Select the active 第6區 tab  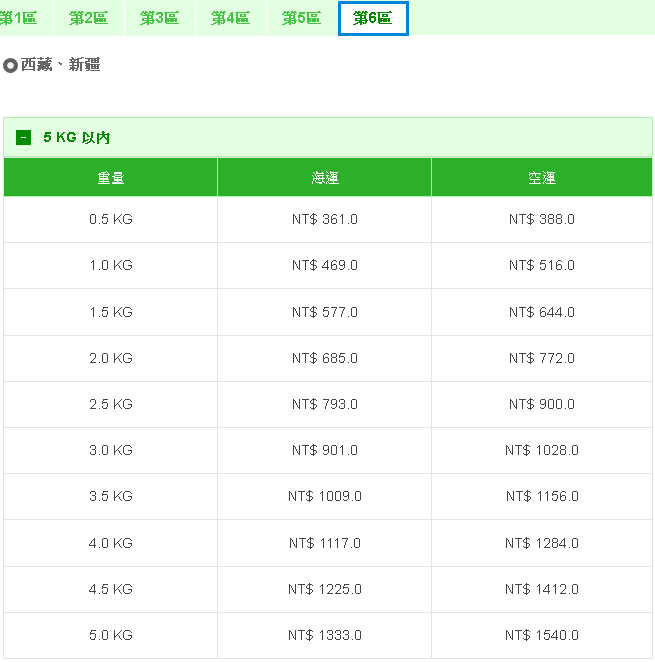click(x=373, y=18)
